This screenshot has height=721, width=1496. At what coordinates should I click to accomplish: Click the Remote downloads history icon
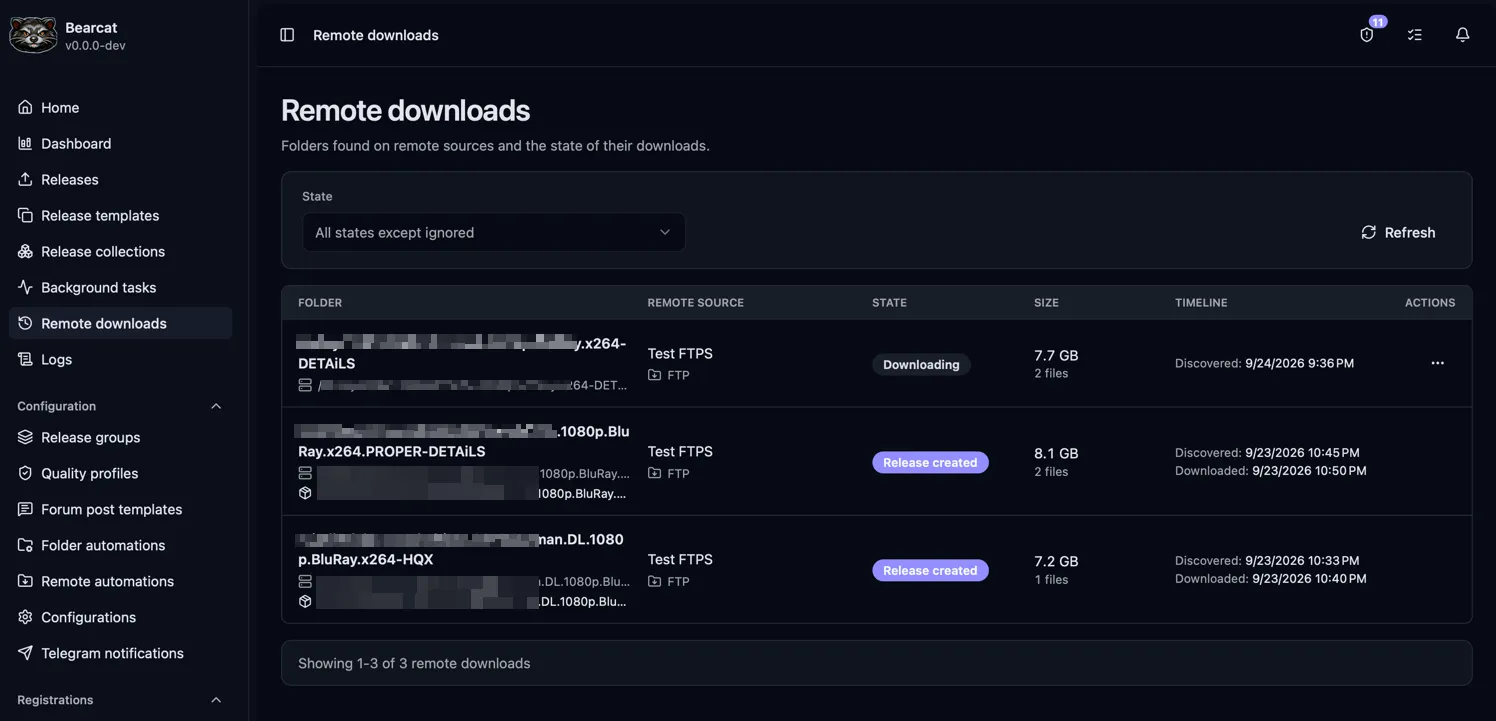26,323
